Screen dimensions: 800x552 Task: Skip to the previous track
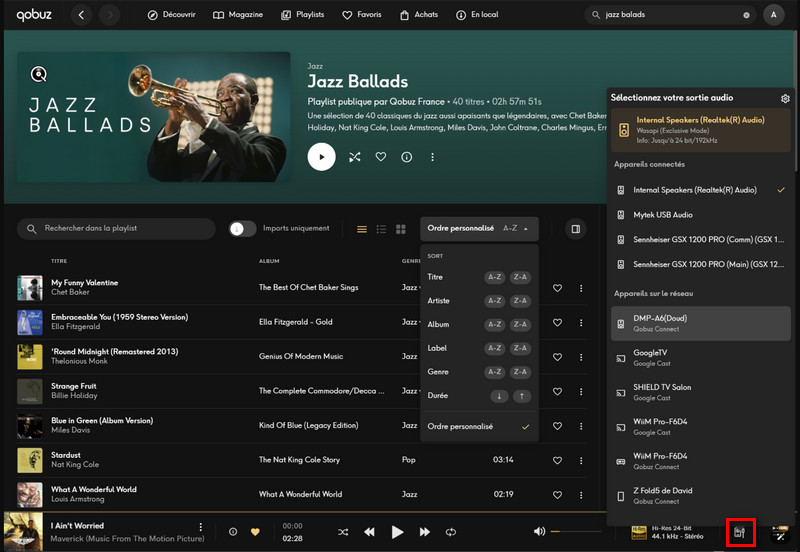click(x=369, y=532)
